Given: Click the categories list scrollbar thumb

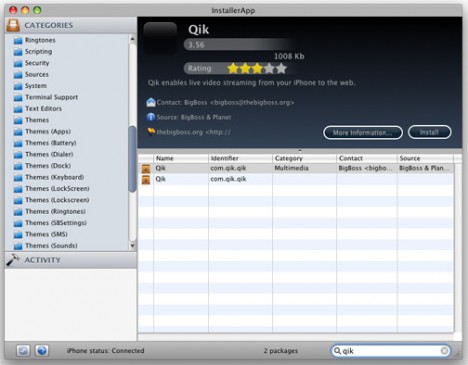Looking at the screenshot, I should tap(132, 159).
